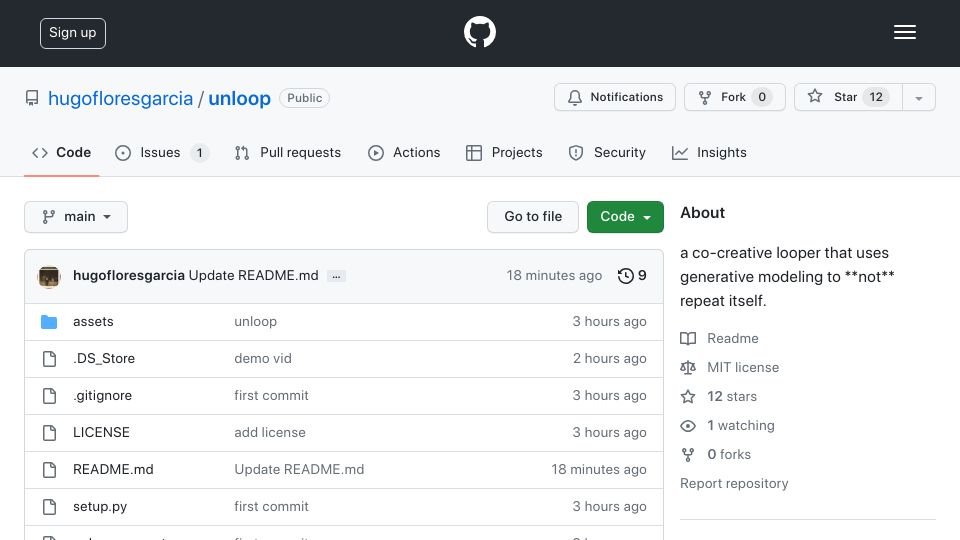Fork the repository using Fork button
Viewport: 960px width, 540px height.
click(735, 97)
